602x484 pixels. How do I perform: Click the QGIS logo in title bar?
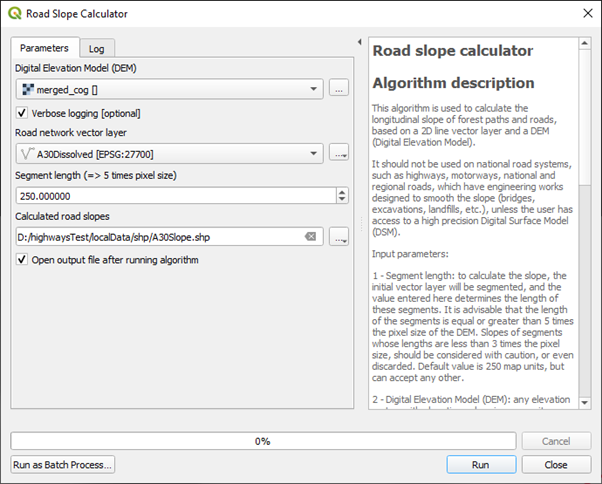click(13, 14)
